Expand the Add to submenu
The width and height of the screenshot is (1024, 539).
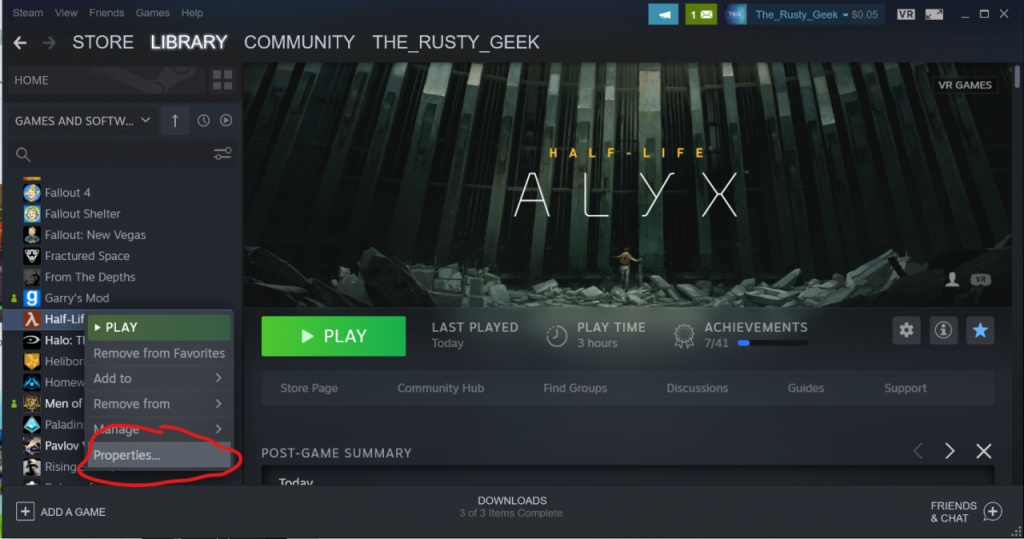[159, 378]
